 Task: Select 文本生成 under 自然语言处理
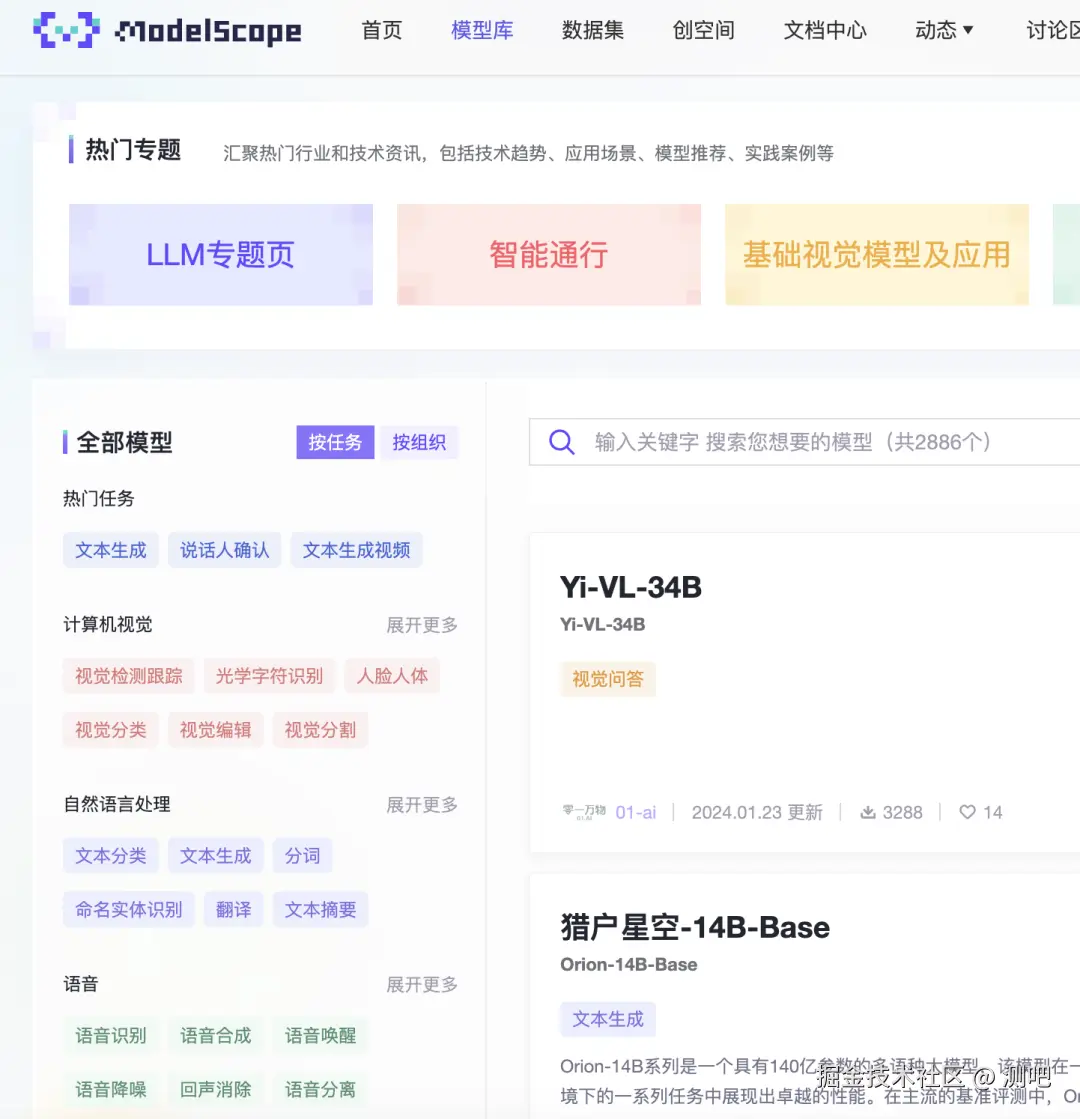[x=216, y=856]
